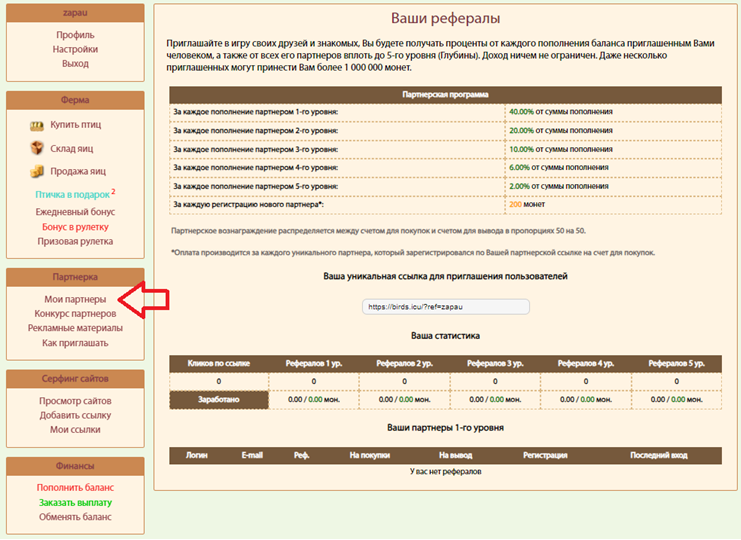Open the Профиль link

click(x=75, y=35)
